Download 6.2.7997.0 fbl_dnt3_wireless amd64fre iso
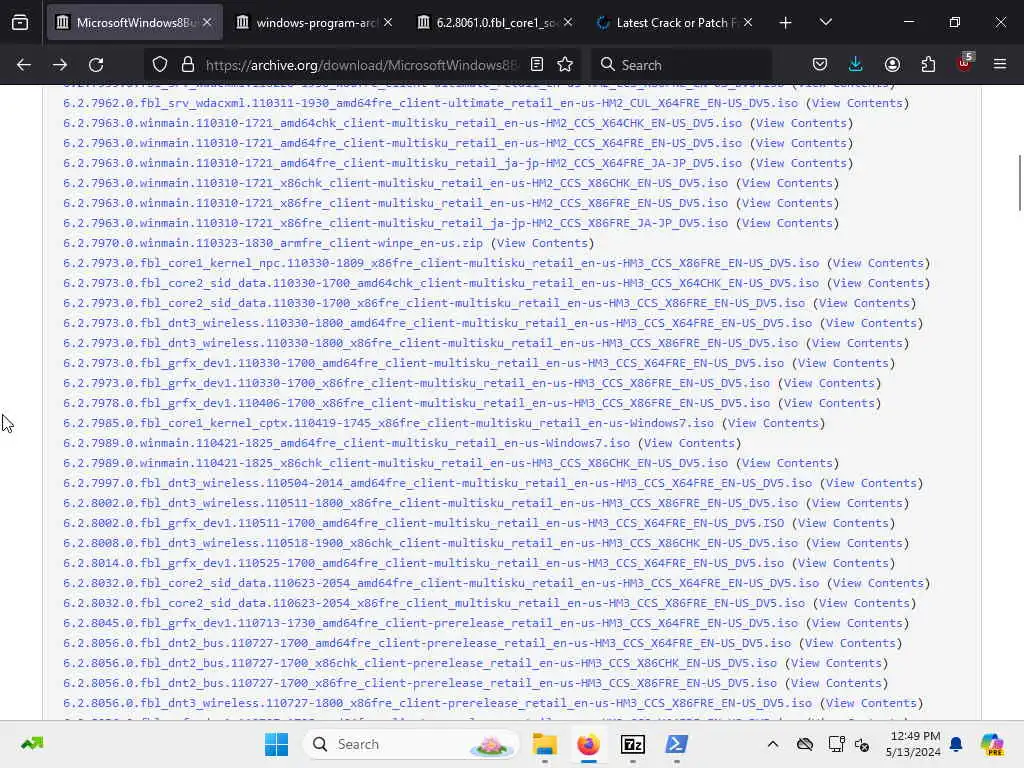This screenshot has height=768, width=1024. [x=438, y=483]
